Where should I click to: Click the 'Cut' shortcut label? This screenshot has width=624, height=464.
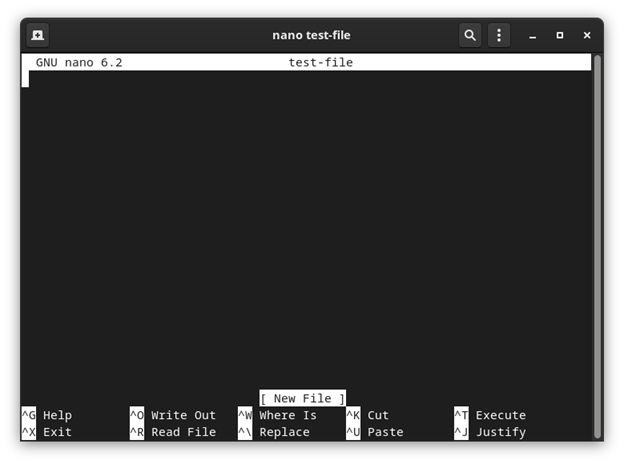coord(378,415)
